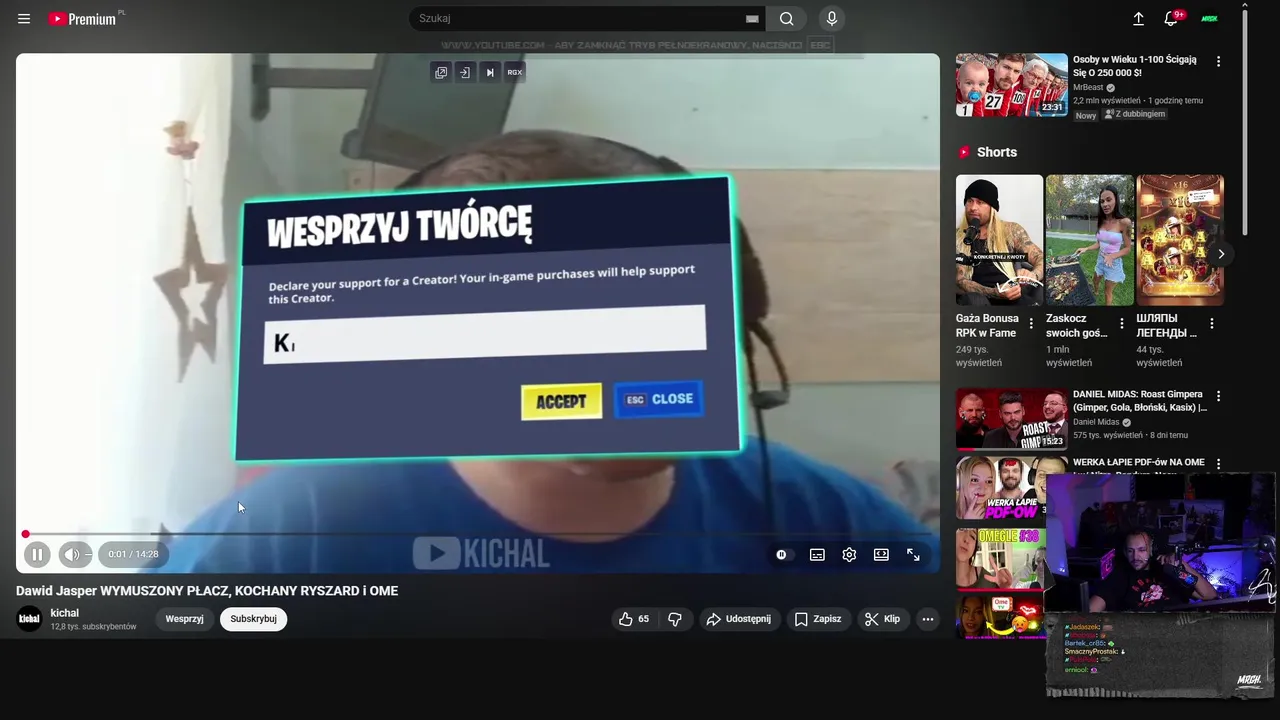
Task: Click the kichal channel avatar
Action: (30, 619)
